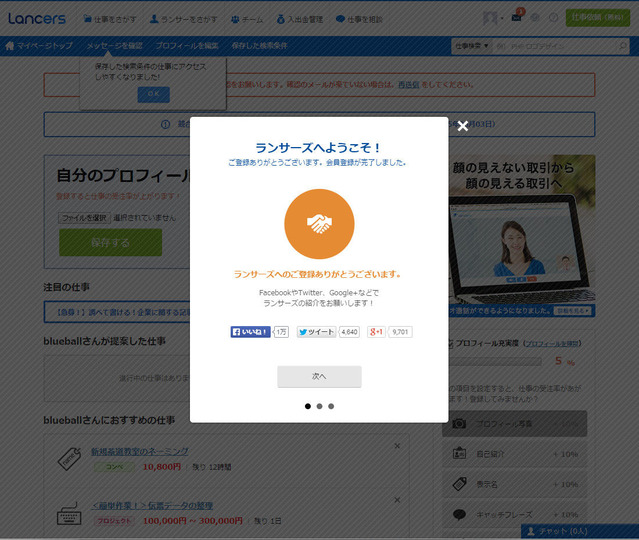The image size is (639, 540).
Task: Click 詳細を見る on the banner
Action: click(x=573, y=311)
